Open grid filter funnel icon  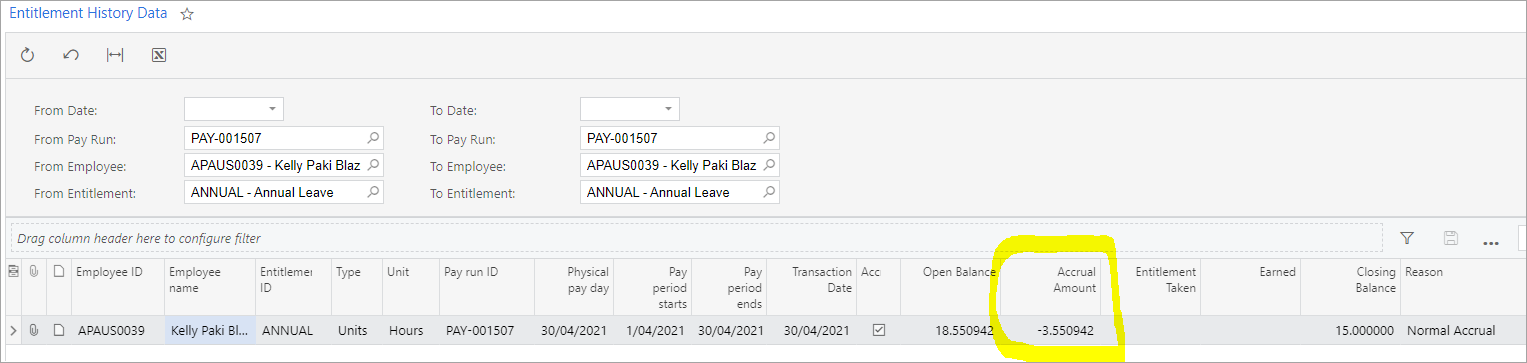point(1407,238)
